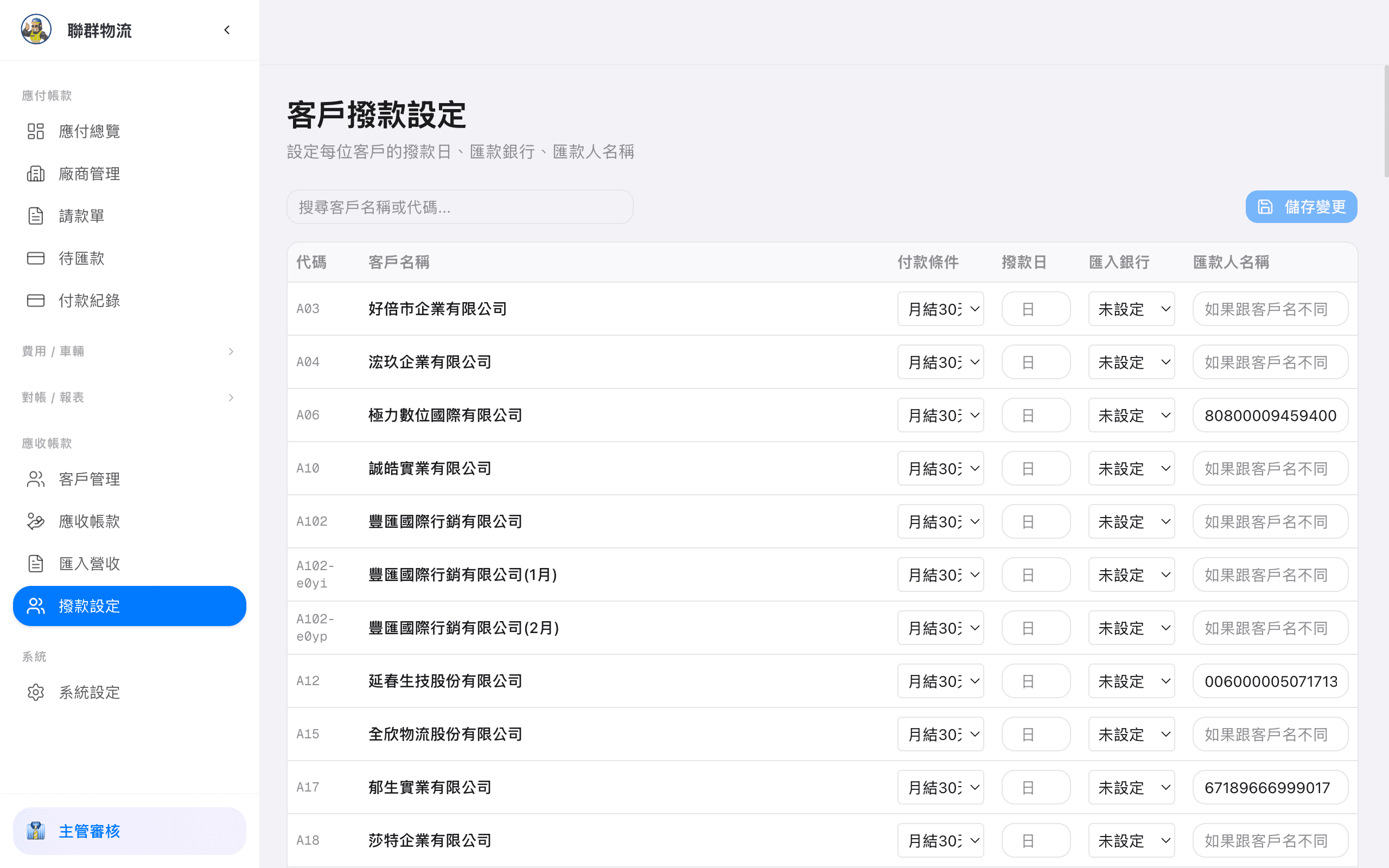Select 廠商管理 in the sidebar
This screenshot has height=868, width=1389.
coord(89,174)
